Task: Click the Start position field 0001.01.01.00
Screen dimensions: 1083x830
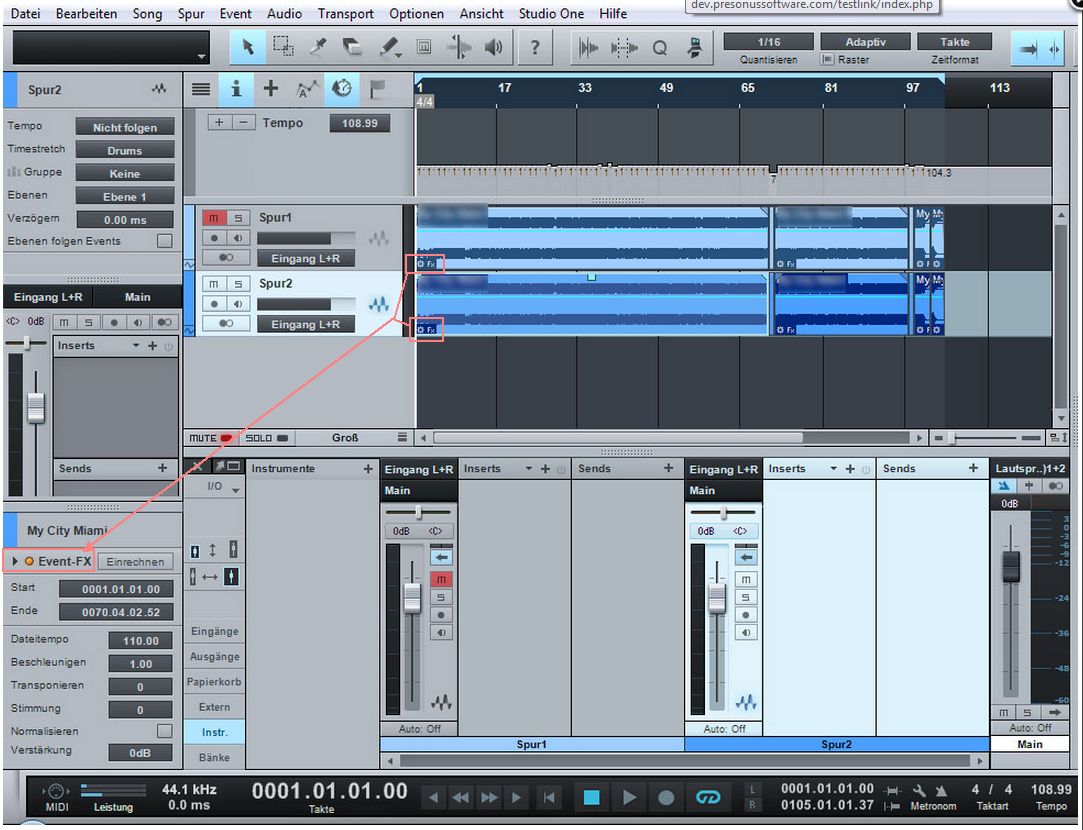Action: (x=116, y=589)
